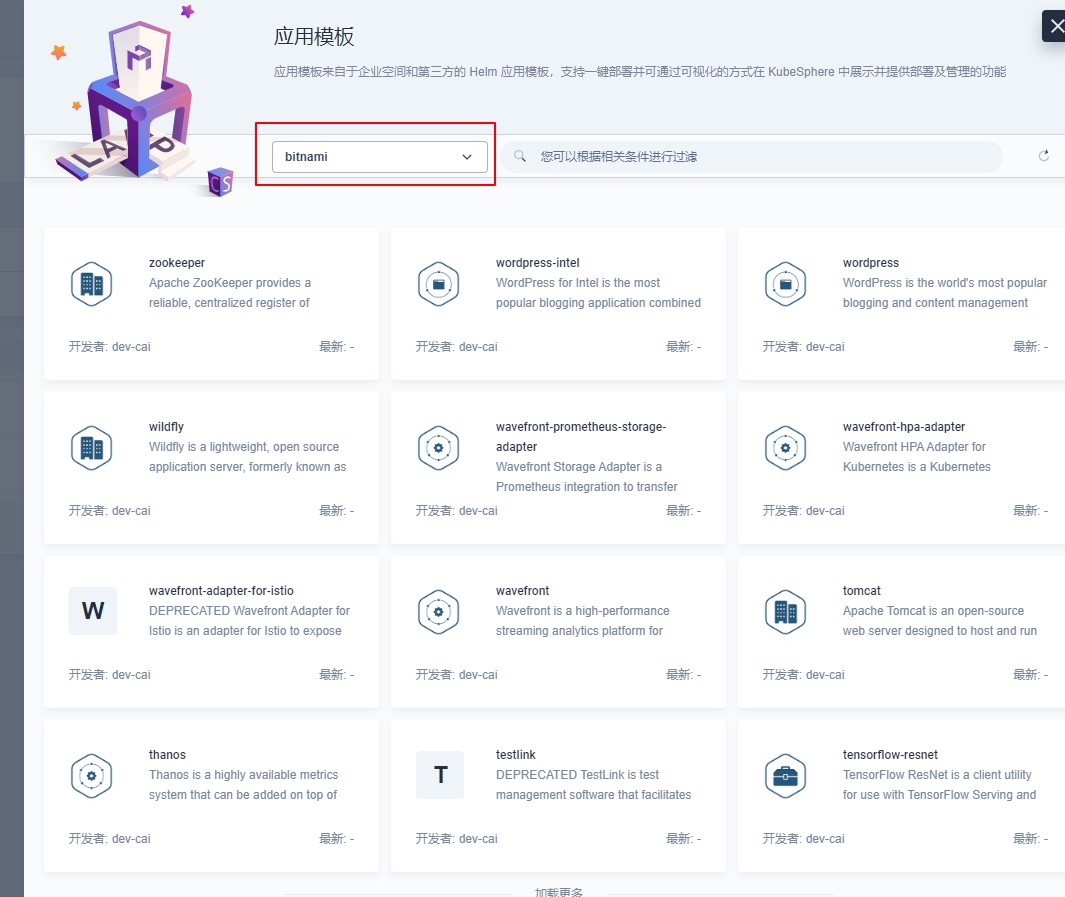Click the 应用模板 heading
The height and width of the screenshot is (897, 1065).
pyautogui.click(x=314, y=37)
